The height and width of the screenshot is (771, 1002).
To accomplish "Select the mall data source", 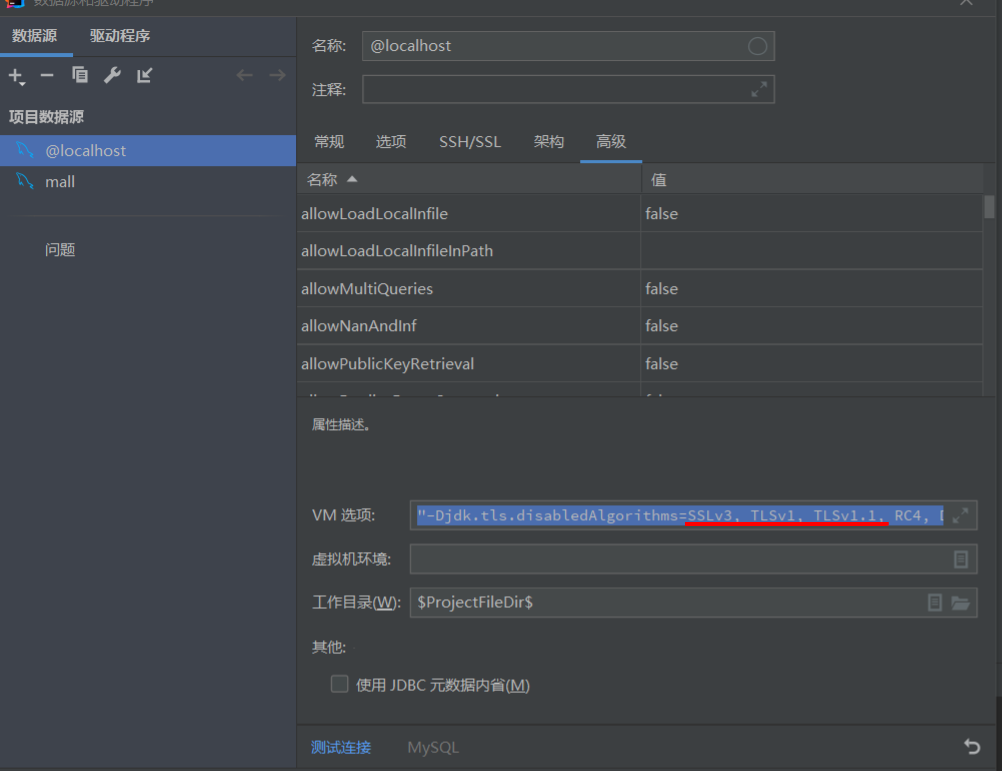I will coord(59,181).
